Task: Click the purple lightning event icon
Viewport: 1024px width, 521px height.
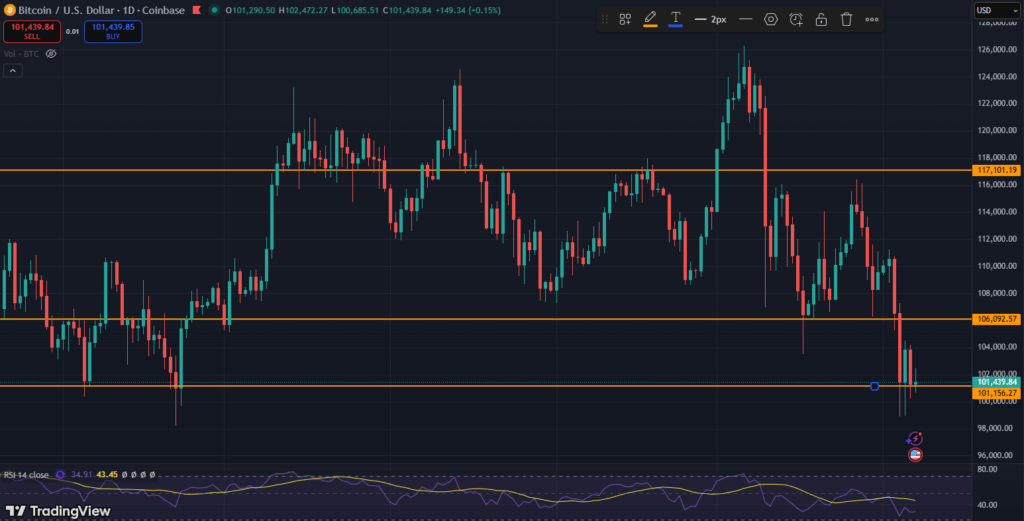Action: [x=915, y=438]
